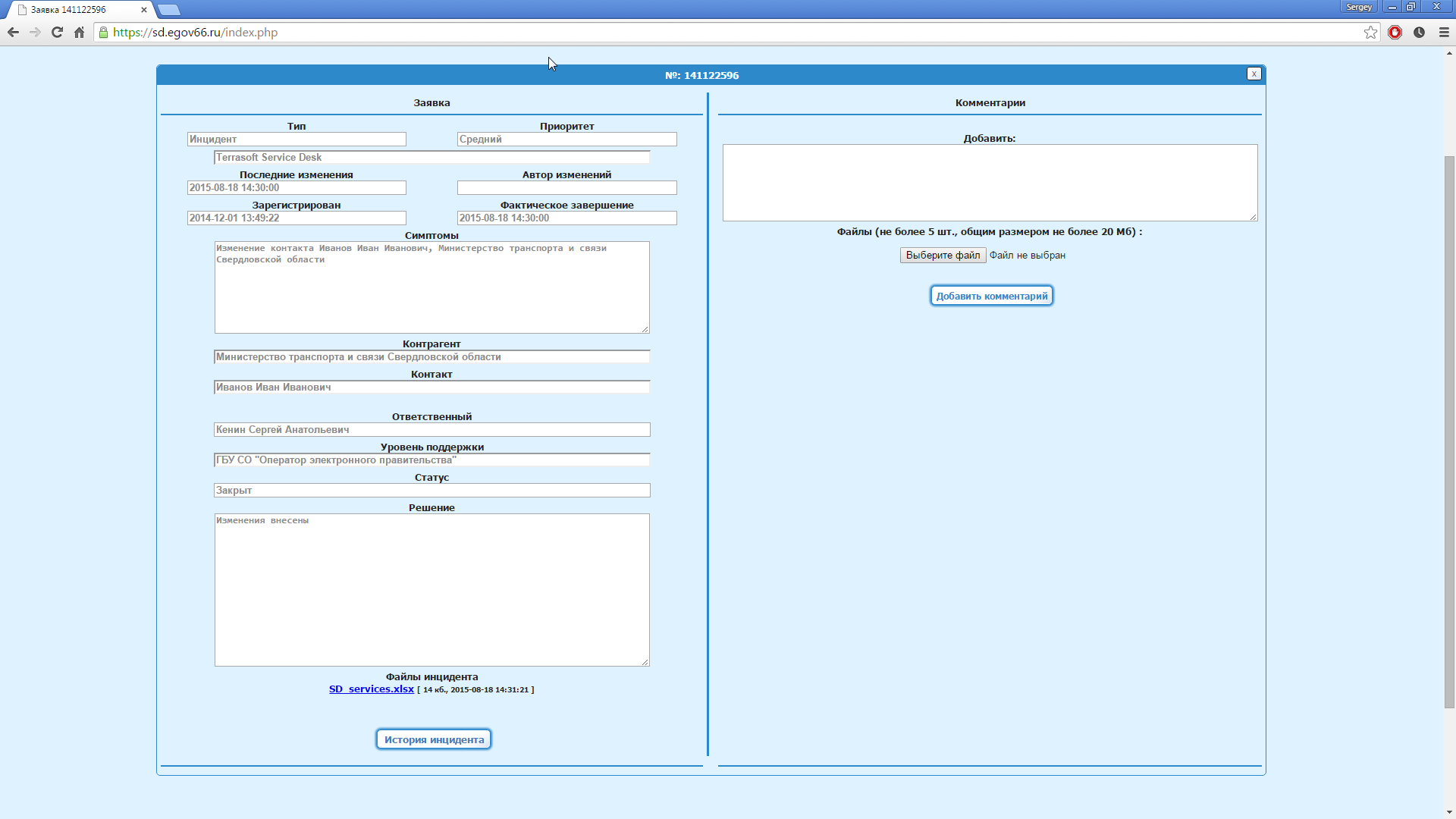Click inside the Решение text area
1456x819 pixels.
(x=431, y=590)
